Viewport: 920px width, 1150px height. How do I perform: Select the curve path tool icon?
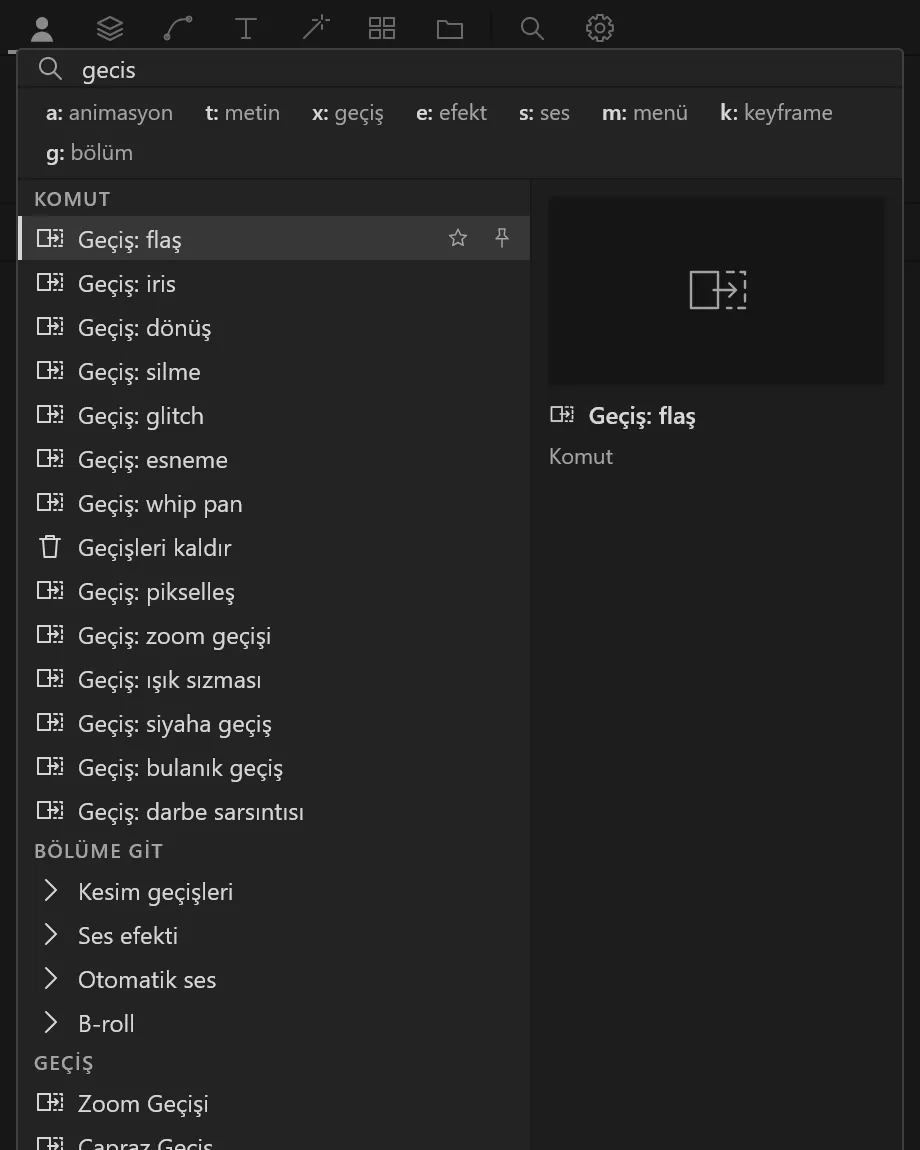178,29
